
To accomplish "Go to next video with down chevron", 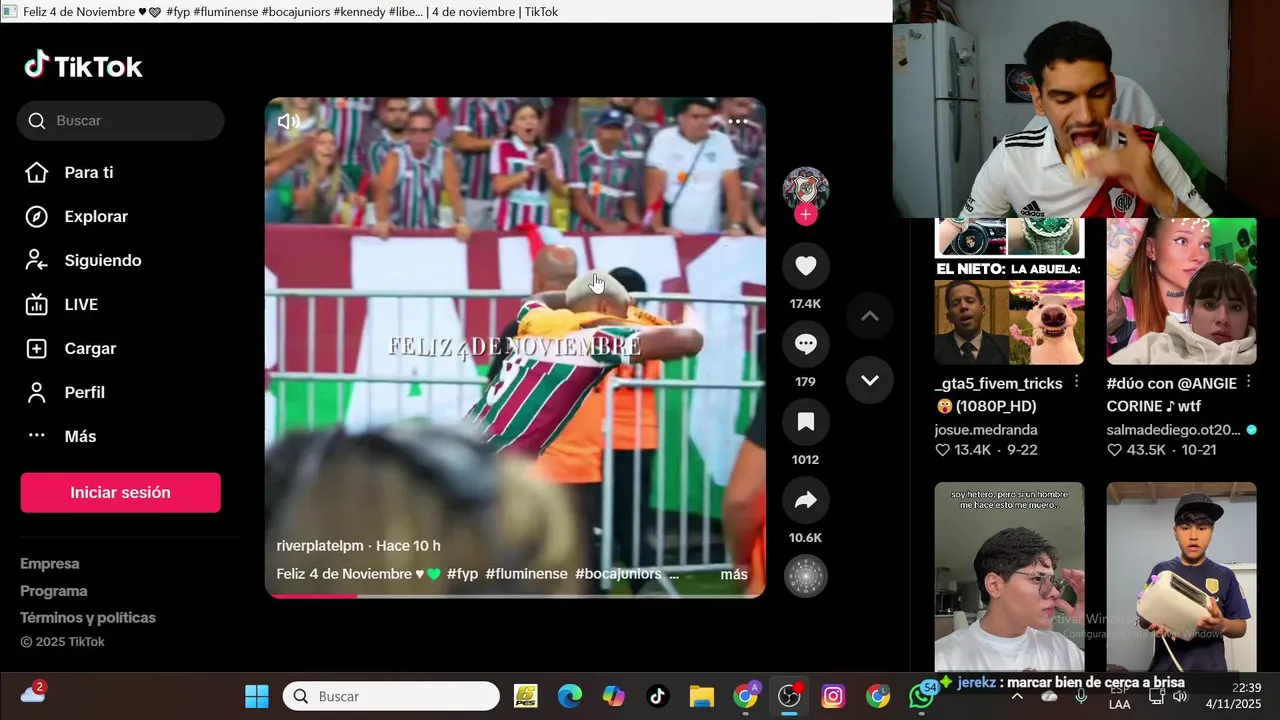I will tap(870, 380).
